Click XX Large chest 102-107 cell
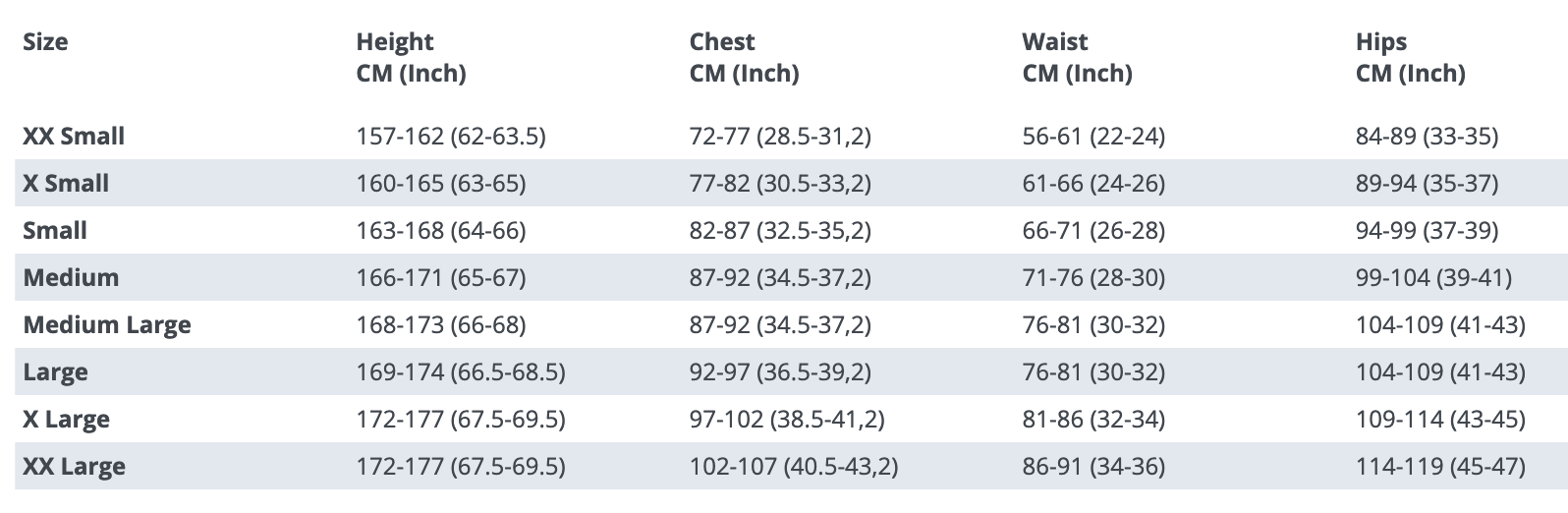 (x=794, y=466)
